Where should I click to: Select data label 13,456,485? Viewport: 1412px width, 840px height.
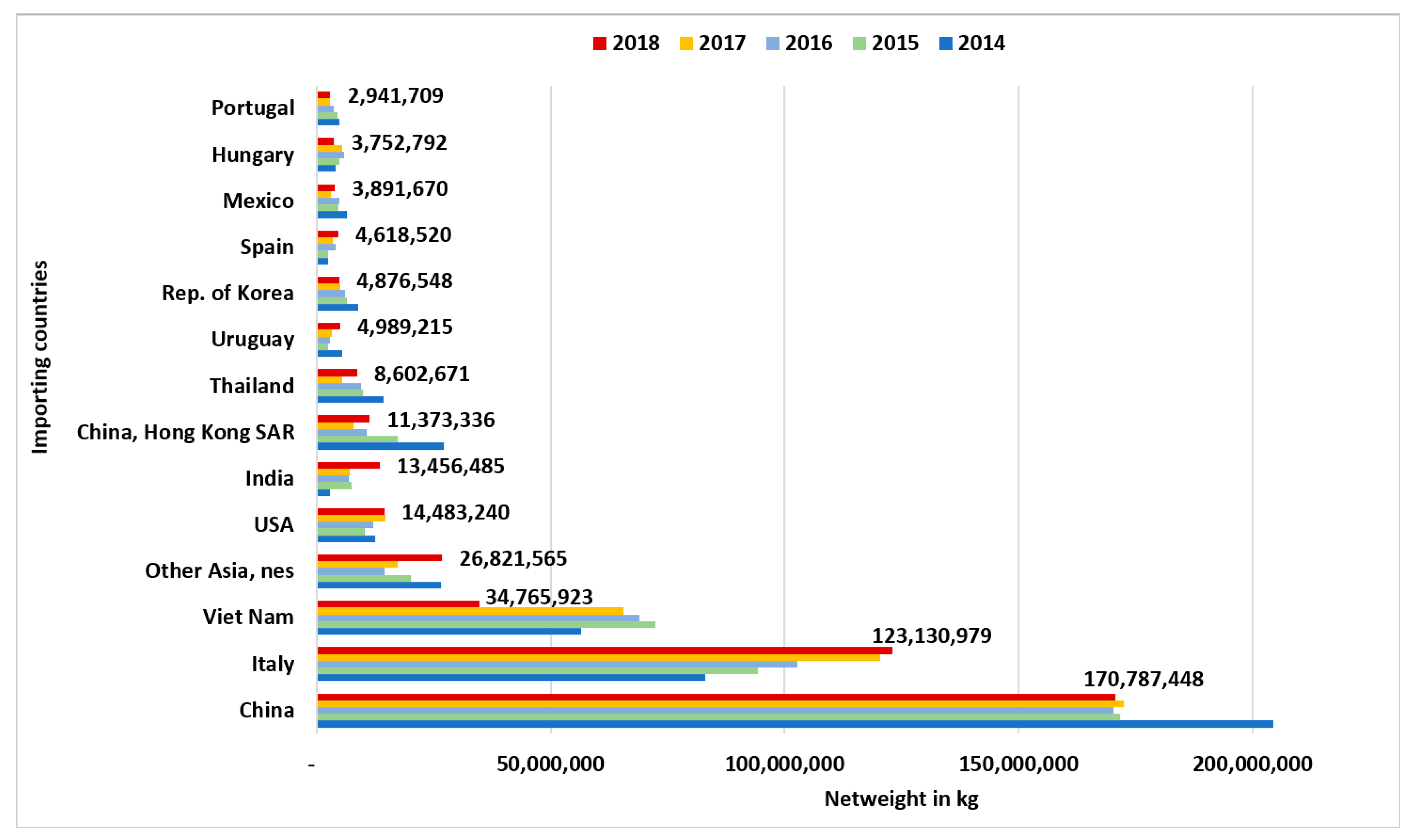[x=450, y=467]
